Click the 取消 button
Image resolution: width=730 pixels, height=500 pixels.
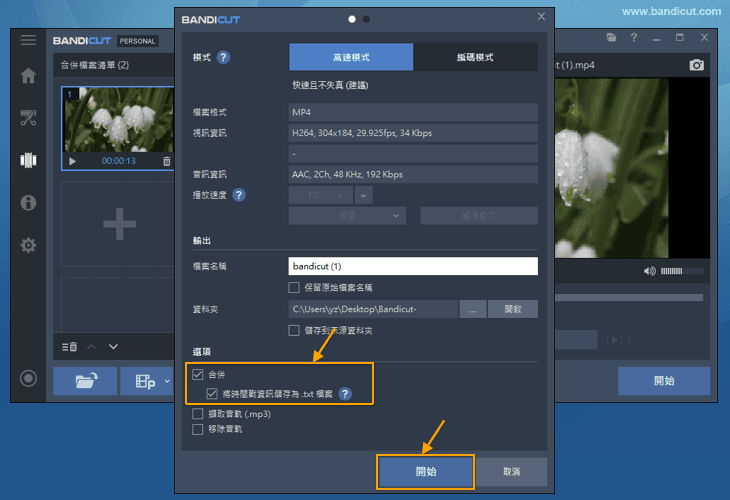[511, 472]
